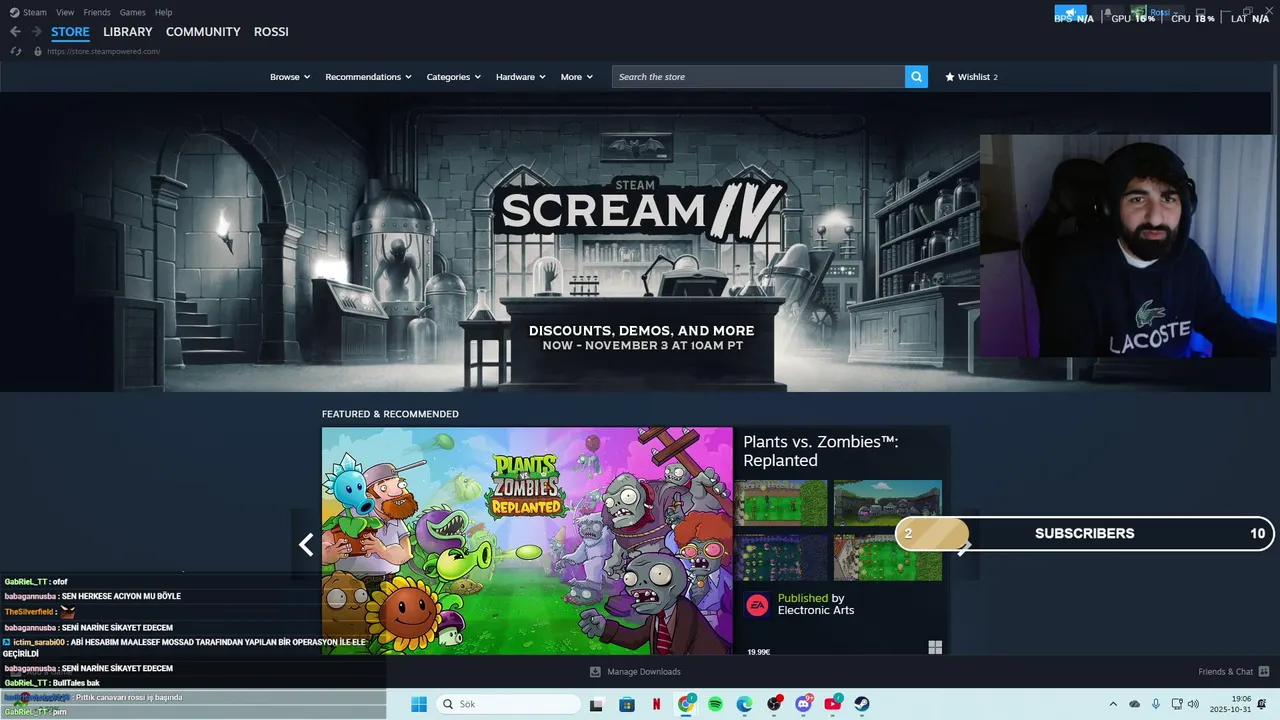Open the View menu
Viewport: 1280px width, 720px height.
coord(65,13)
